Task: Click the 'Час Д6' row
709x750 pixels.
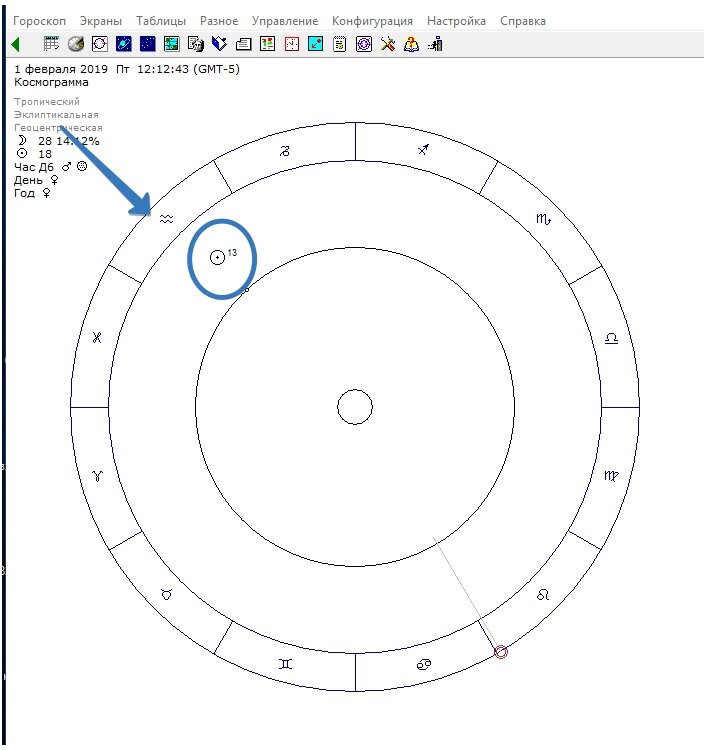Action: (51, 167)
